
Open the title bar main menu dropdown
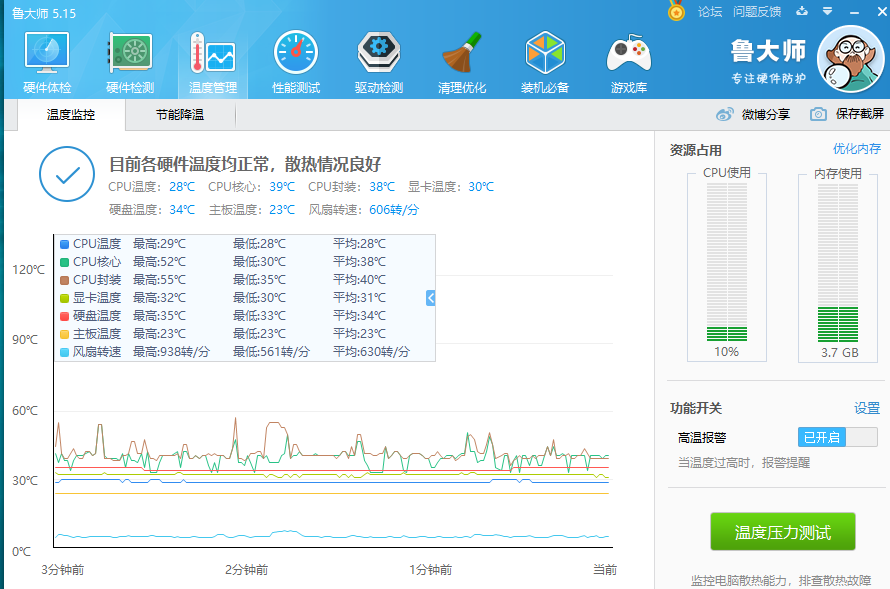coord(827,12)
